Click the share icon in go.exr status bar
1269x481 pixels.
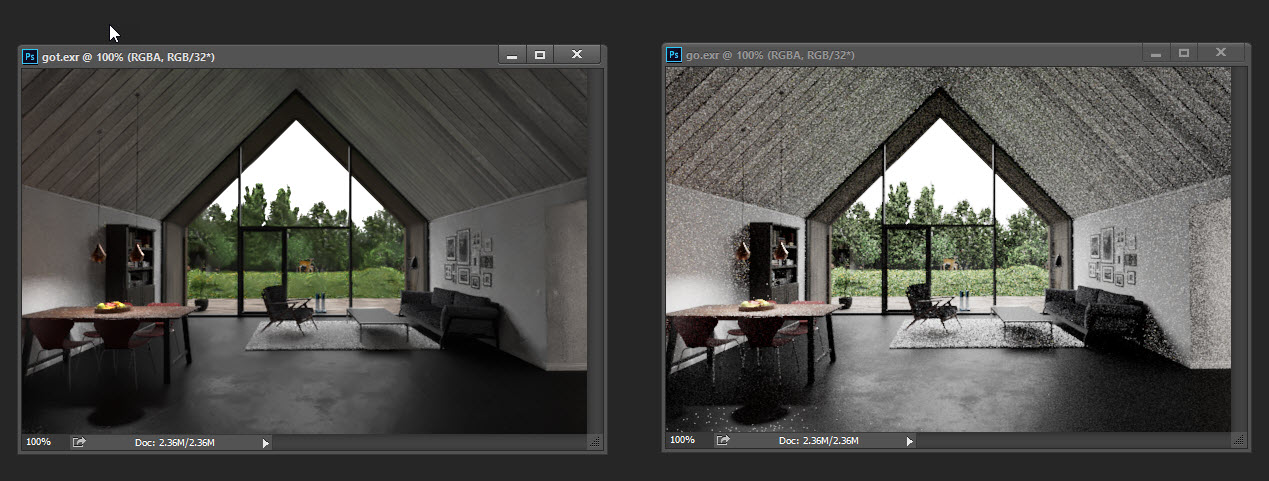[x=723, y=440]
